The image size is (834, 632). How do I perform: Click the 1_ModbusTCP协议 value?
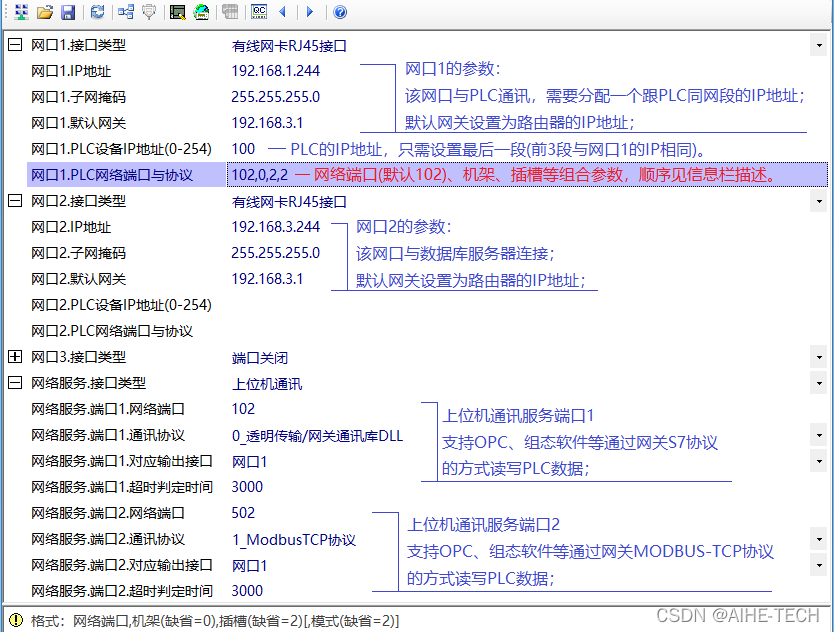click(x=294, y=540)
